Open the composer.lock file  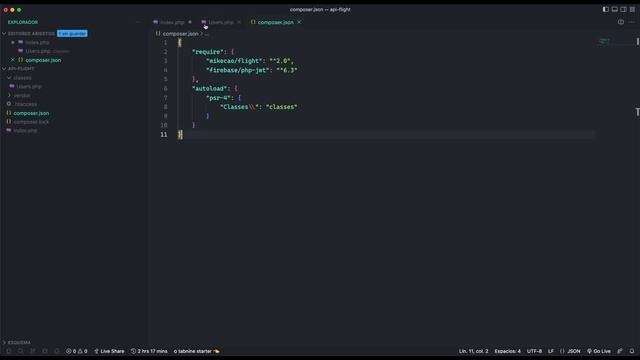coord(31,122)
